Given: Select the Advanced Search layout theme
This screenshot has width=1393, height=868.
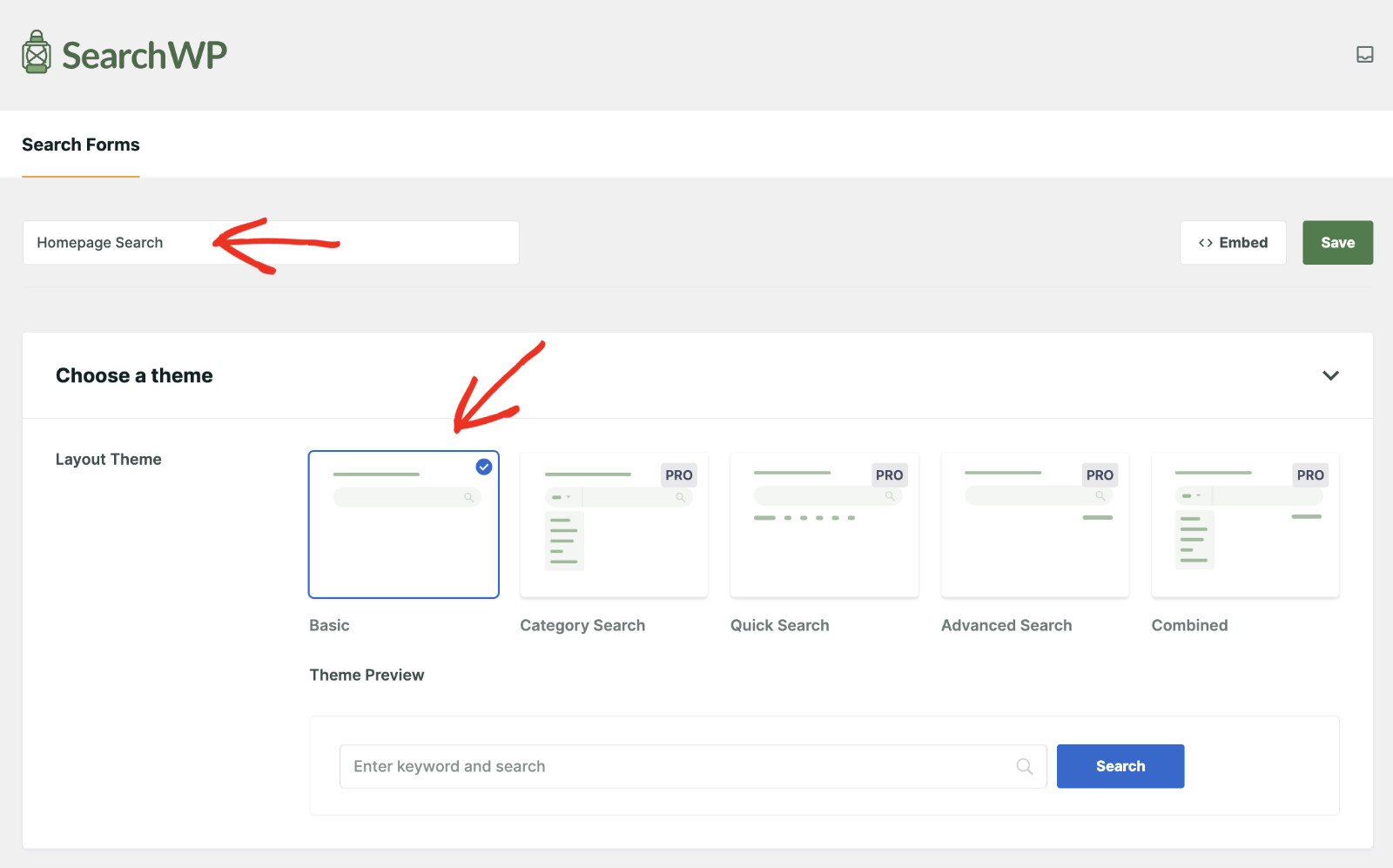Looking at the screenshot, I should click(x=1034, y=524).
